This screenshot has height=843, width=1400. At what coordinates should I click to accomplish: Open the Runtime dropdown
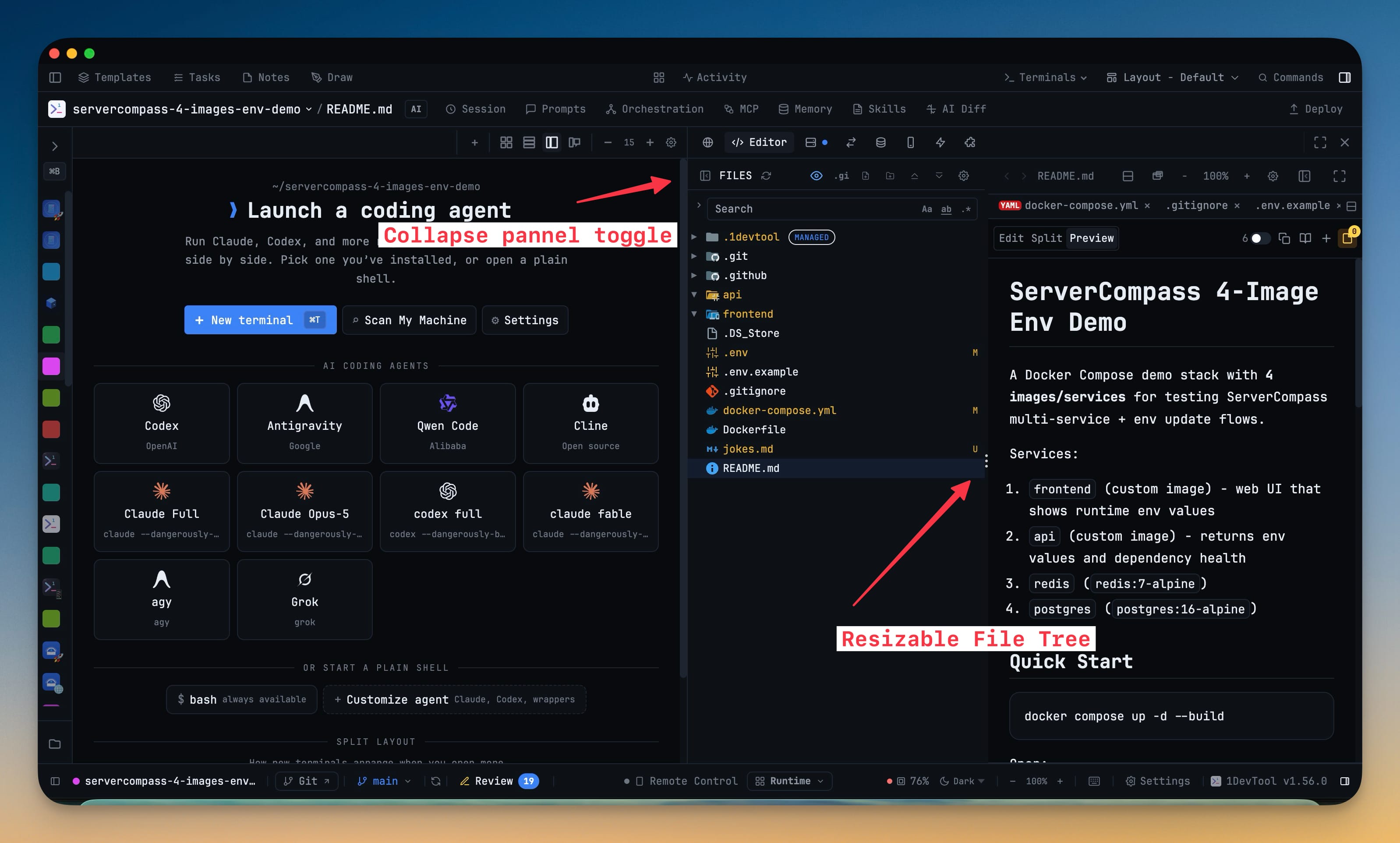tap(789, 781)
